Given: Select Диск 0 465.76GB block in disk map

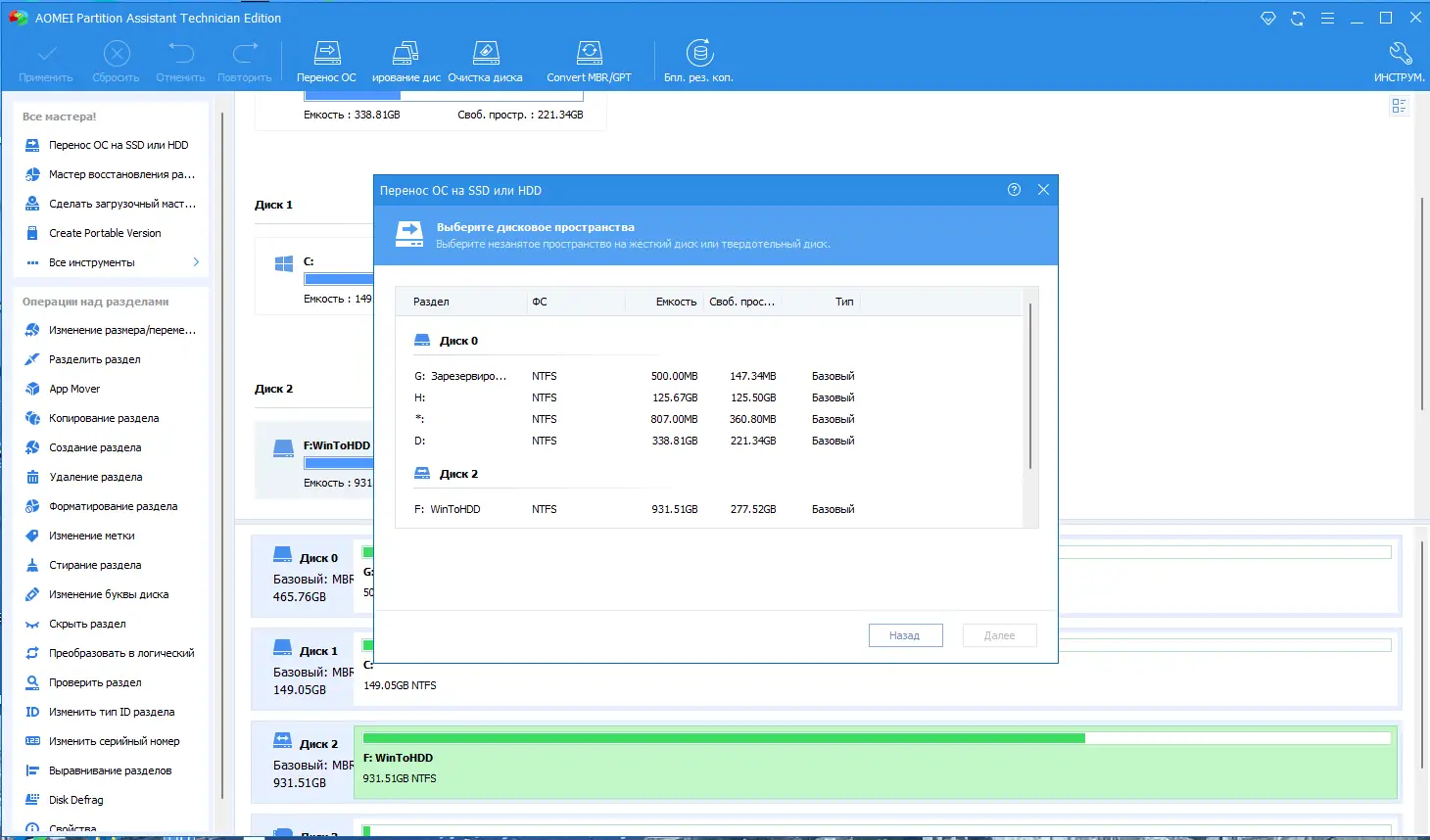Looking at the screenshot, I should pos(304,578).
